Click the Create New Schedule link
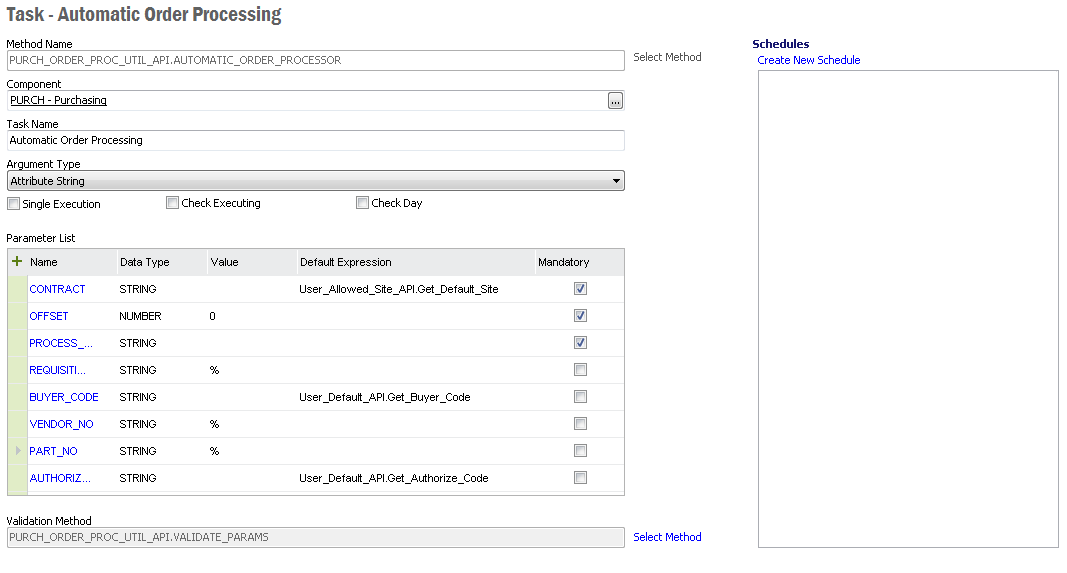Viewport: 1067px width, 573px height. (808, 60)
